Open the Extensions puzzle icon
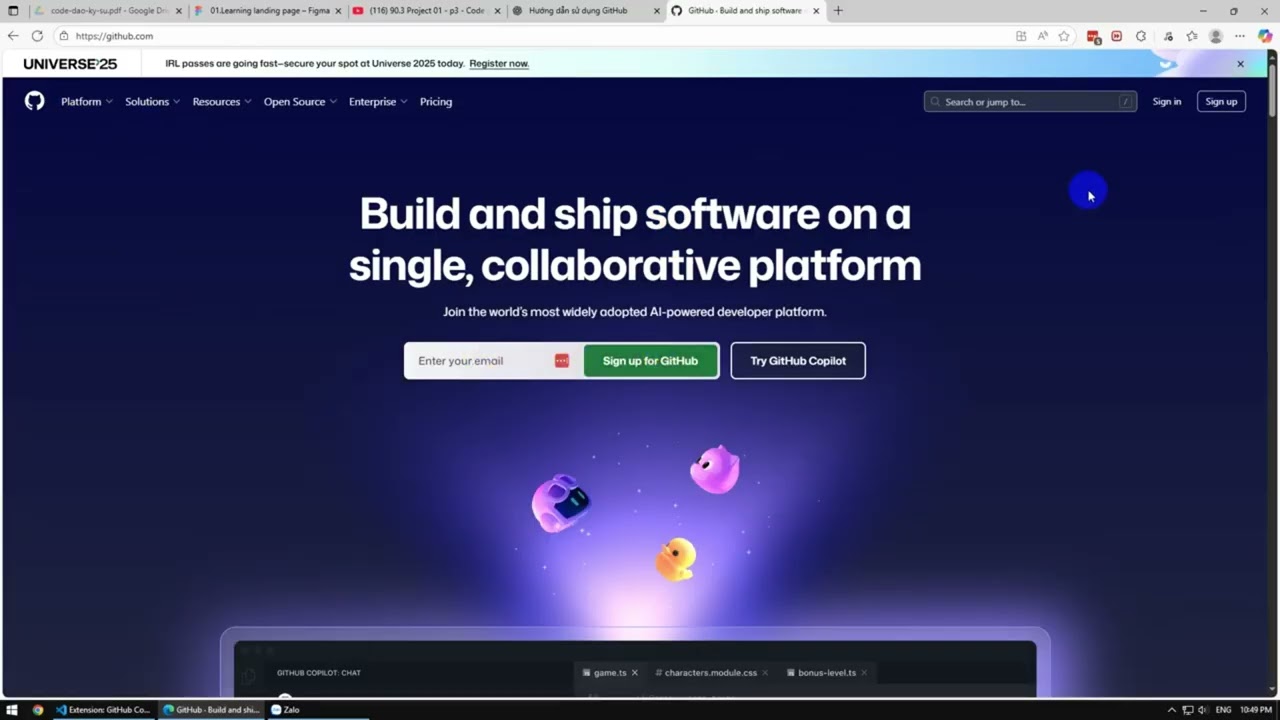 pos(1141,36)
